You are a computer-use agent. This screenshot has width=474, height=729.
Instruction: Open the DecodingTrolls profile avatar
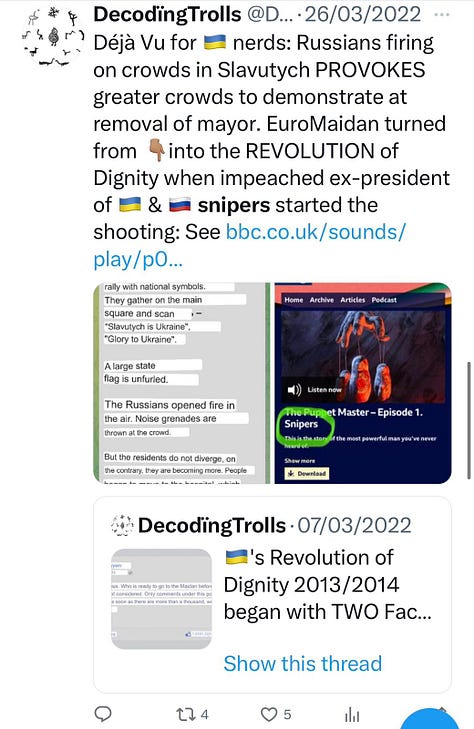coord(53,37)
